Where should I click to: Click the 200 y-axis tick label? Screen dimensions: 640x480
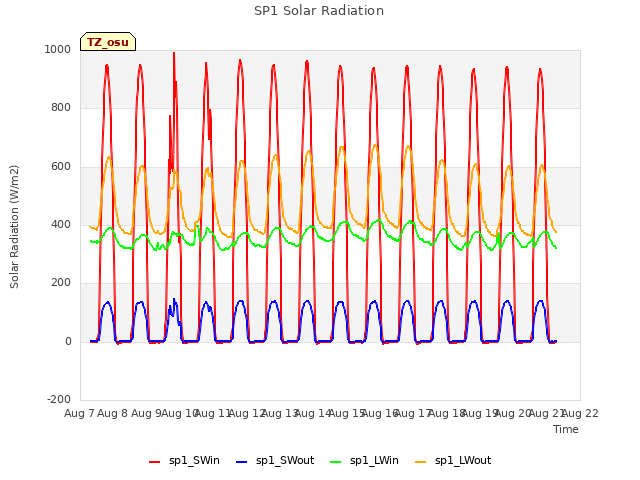pos(61,282)
